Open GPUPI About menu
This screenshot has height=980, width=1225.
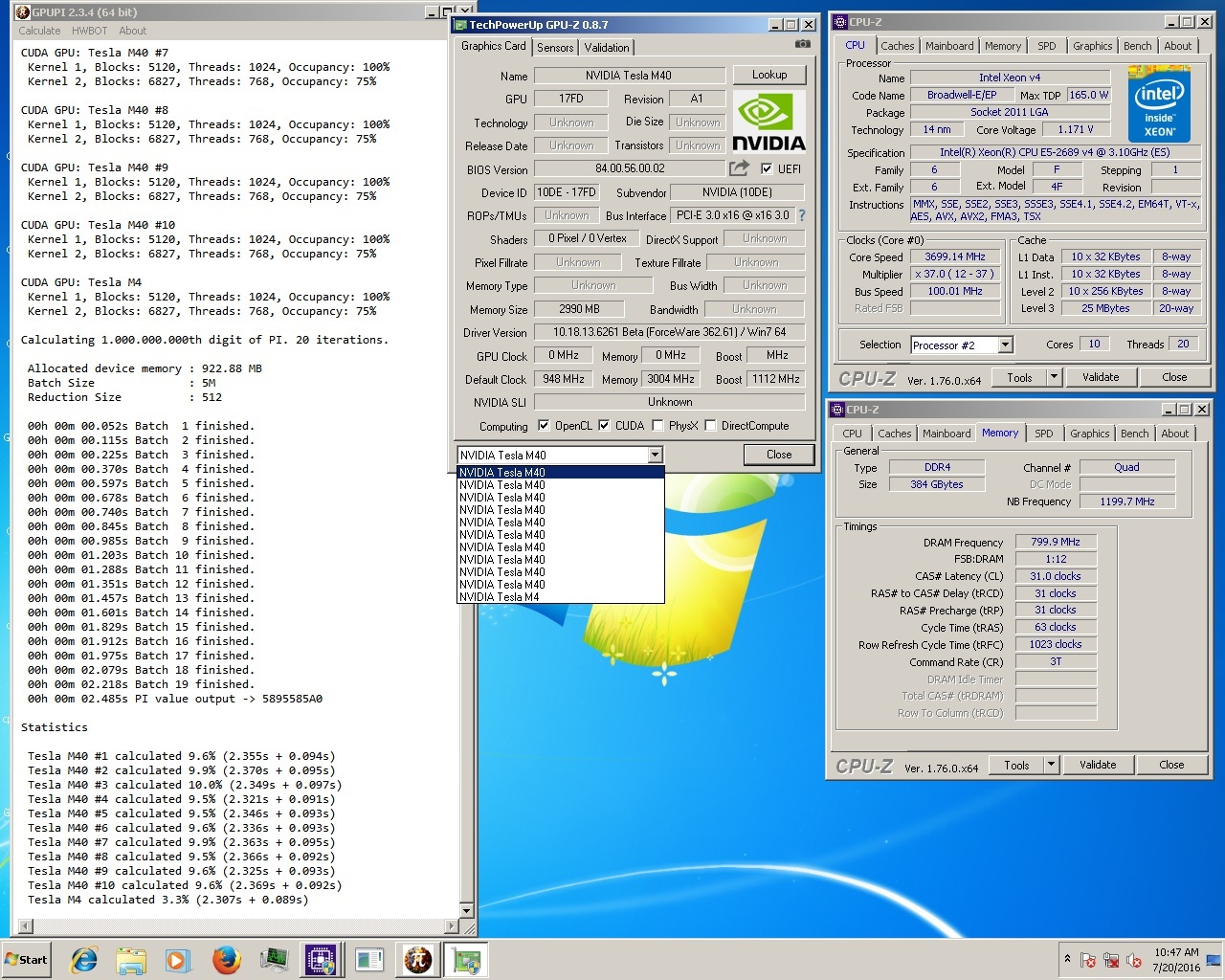click(133, 31)
